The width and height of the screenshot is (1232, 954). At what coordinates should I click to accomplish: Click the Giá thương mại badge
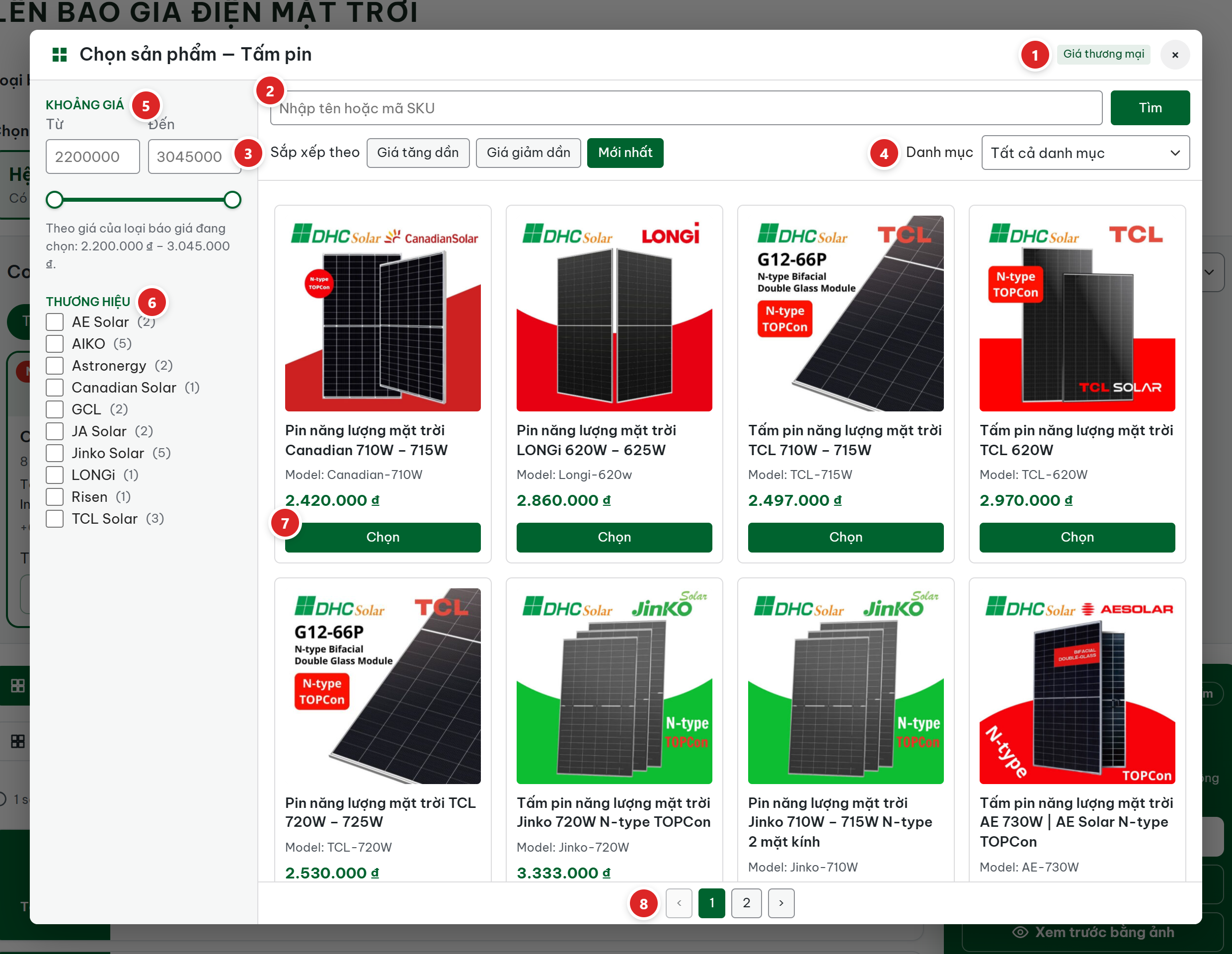(x=1103, y=54)
